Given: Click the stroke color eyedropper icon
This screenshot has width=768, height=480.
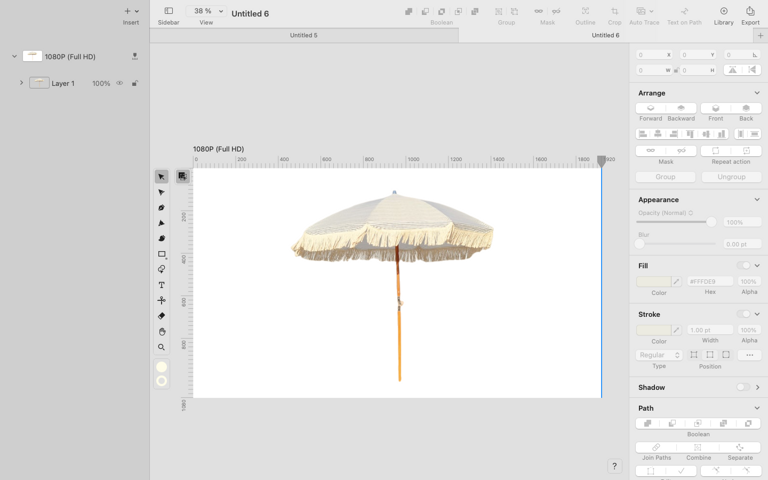Looking at the screenshot, I should tap(676, 330).
